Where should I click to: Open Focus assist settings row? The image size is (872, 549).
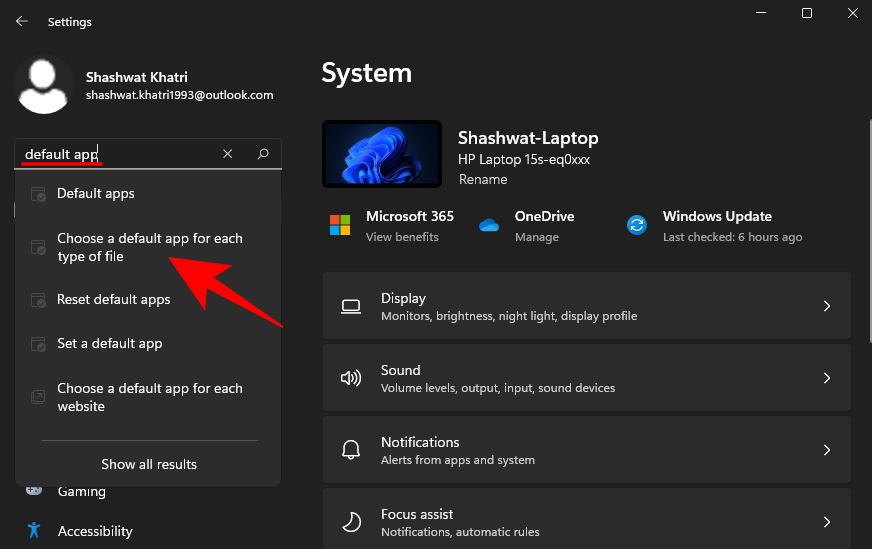pos(586,521)
